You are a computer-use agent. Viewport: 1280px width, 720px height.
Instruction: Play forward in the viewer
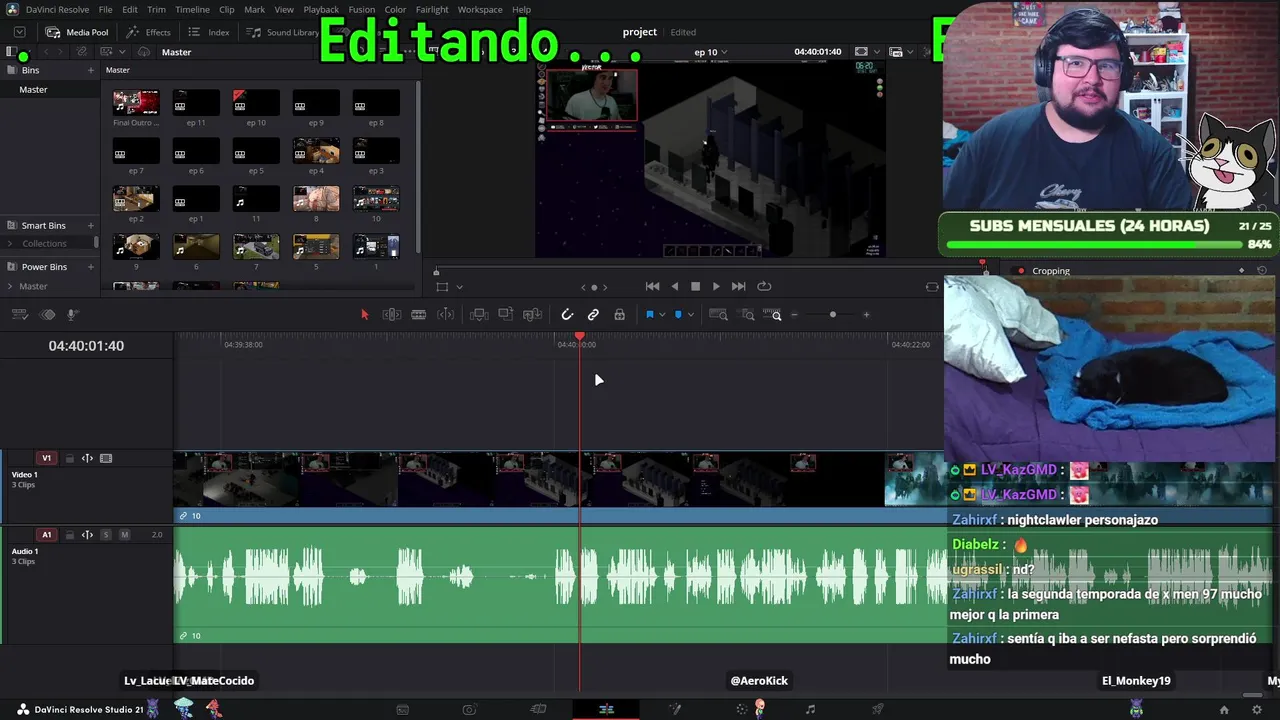click(716, 286)
